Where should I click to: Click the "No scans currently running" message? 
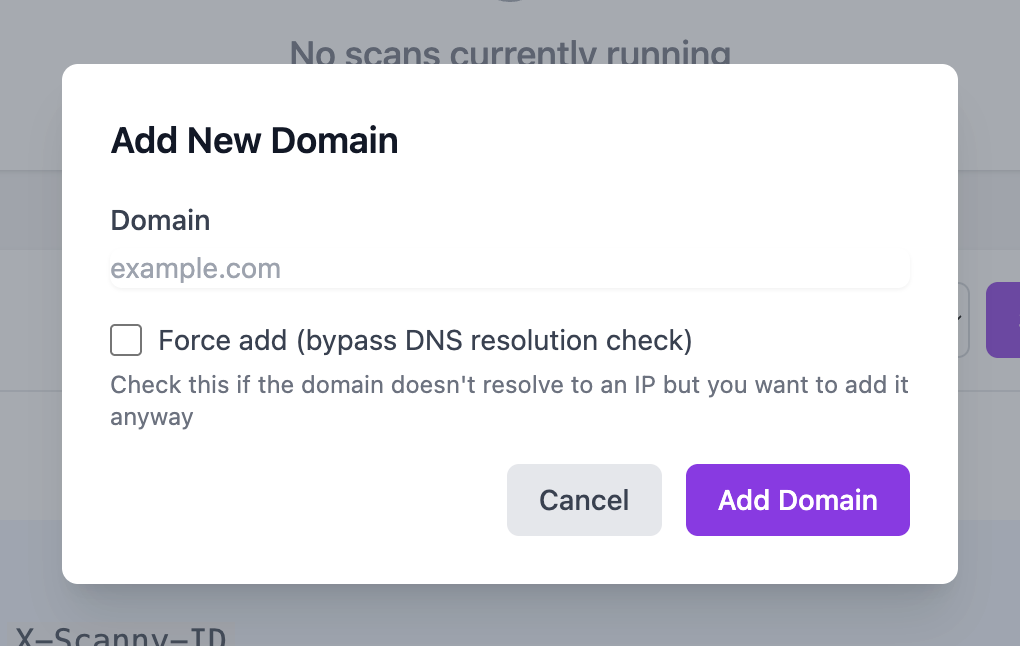[x=510, y=52]
